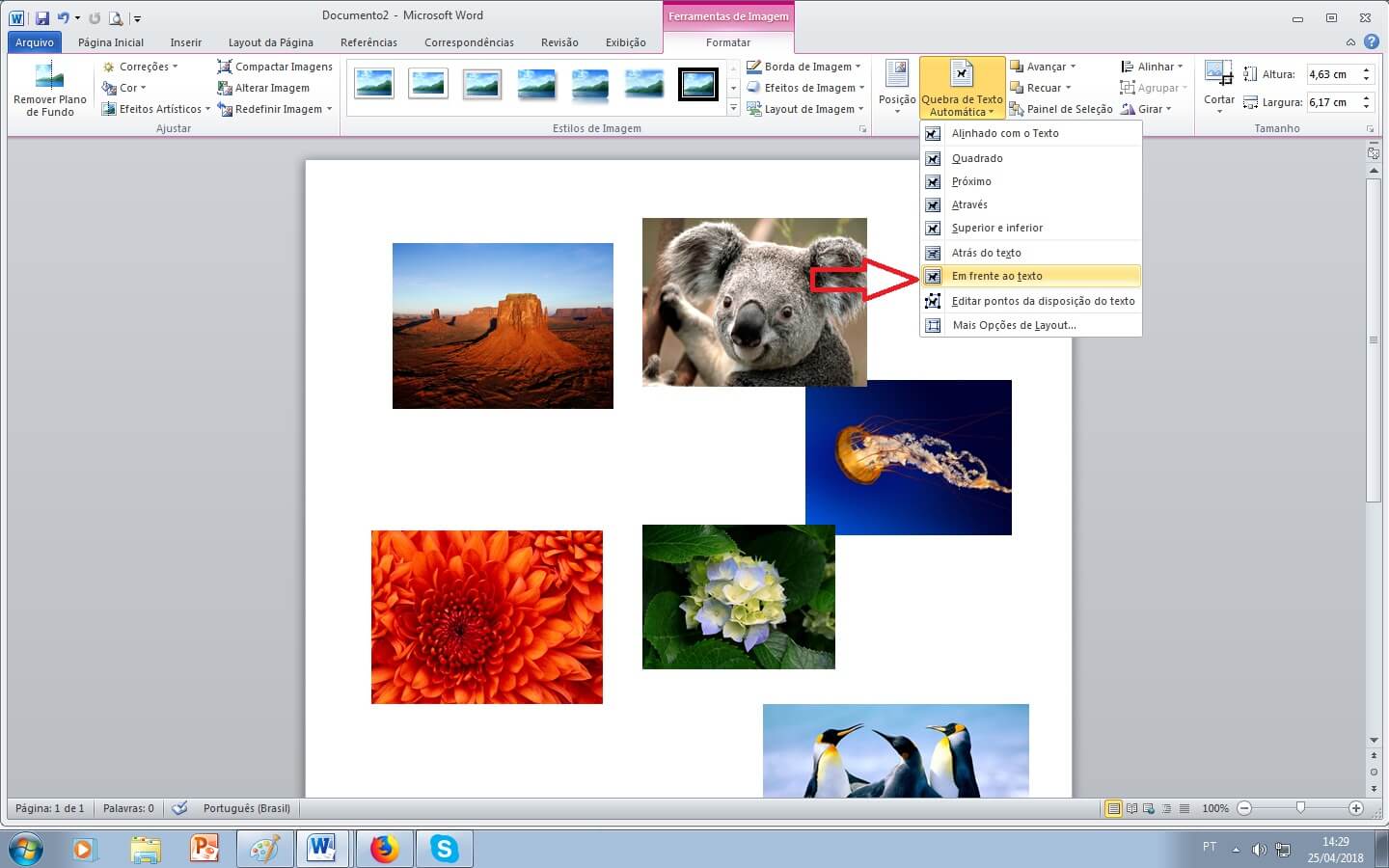
Task: Open the Efeitos Artísticos dropdown
Action: [x=156, y=109]
